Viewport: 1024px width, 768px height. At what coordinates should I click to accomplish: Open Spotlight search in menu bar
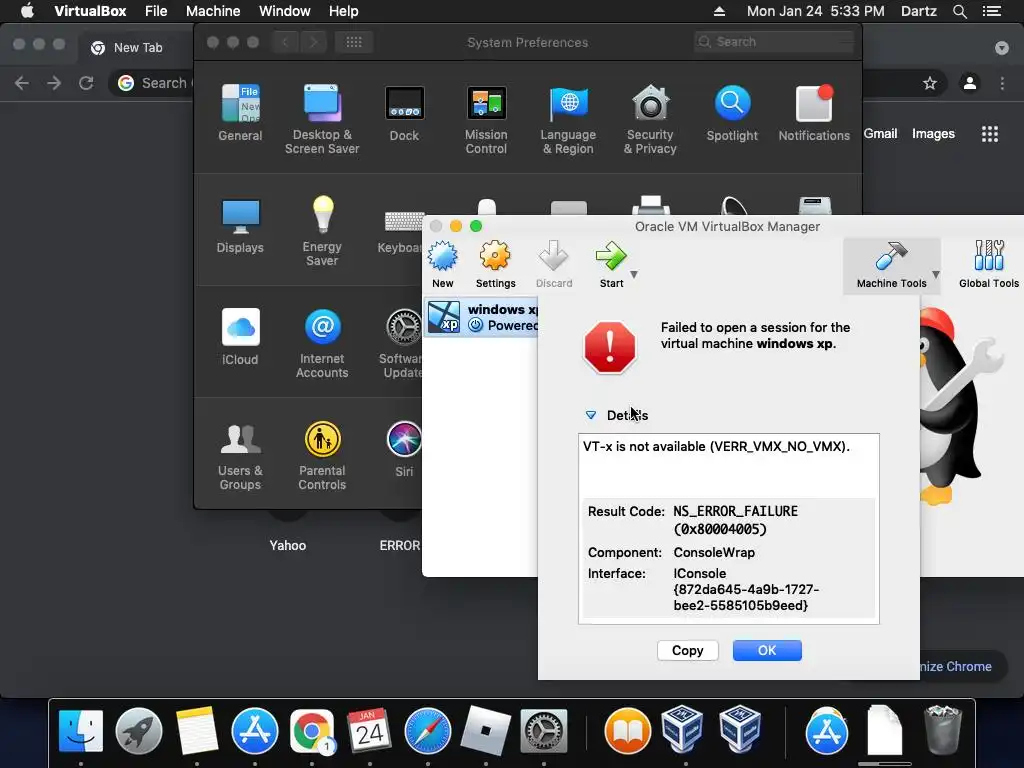click(959, 11)
